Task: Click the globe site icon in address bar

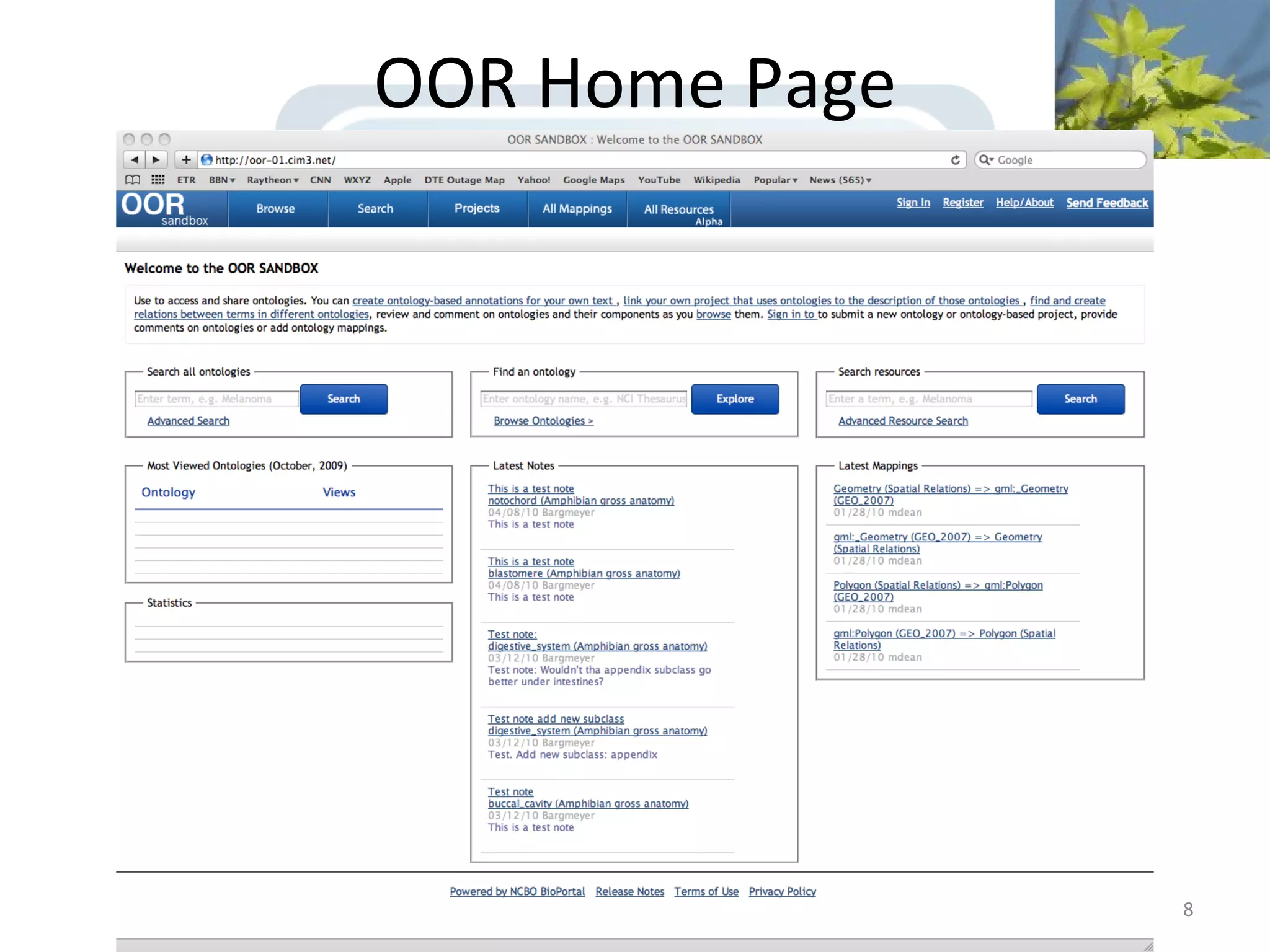Action: [207, 160]
